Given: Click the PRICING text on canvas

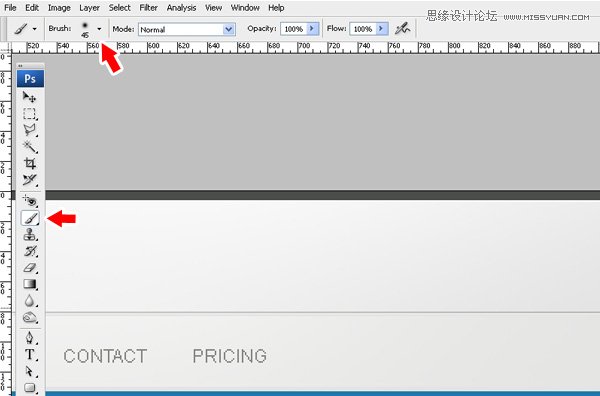Looking at the screenshot, I should [x=230, y=356].
